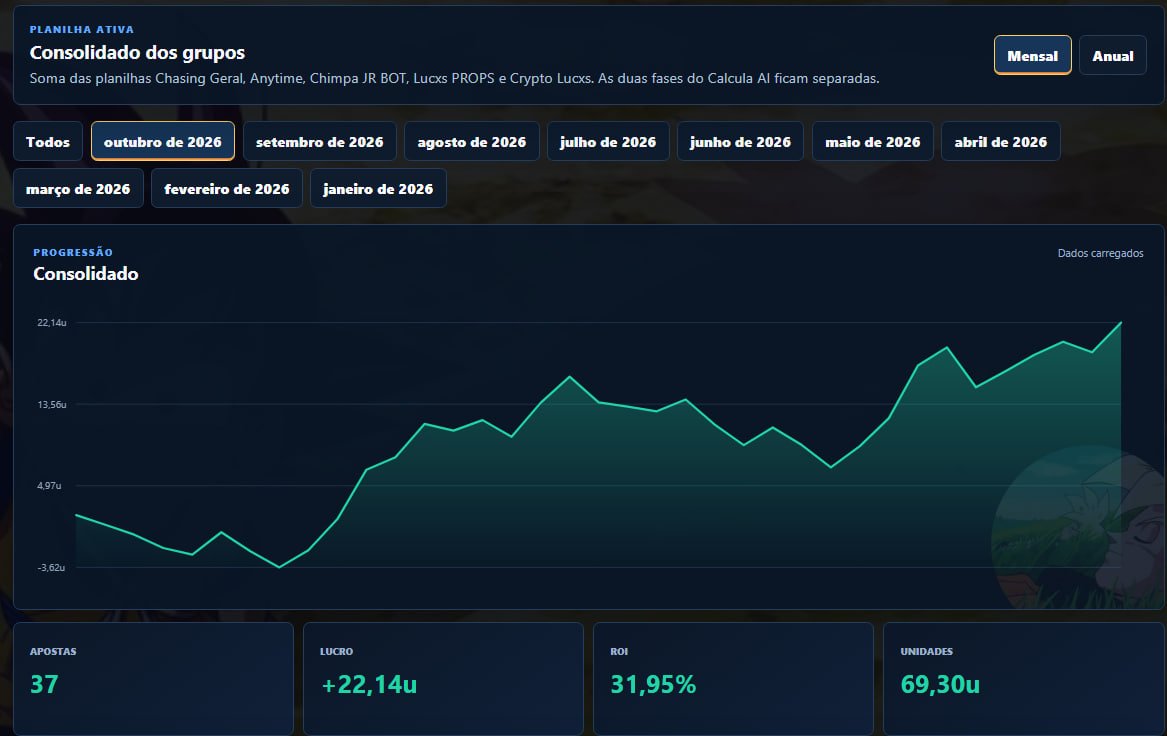Viewport: 1167px width, 736px height.
Task: Click the LUCRO card label
Action: coord(336,651)
